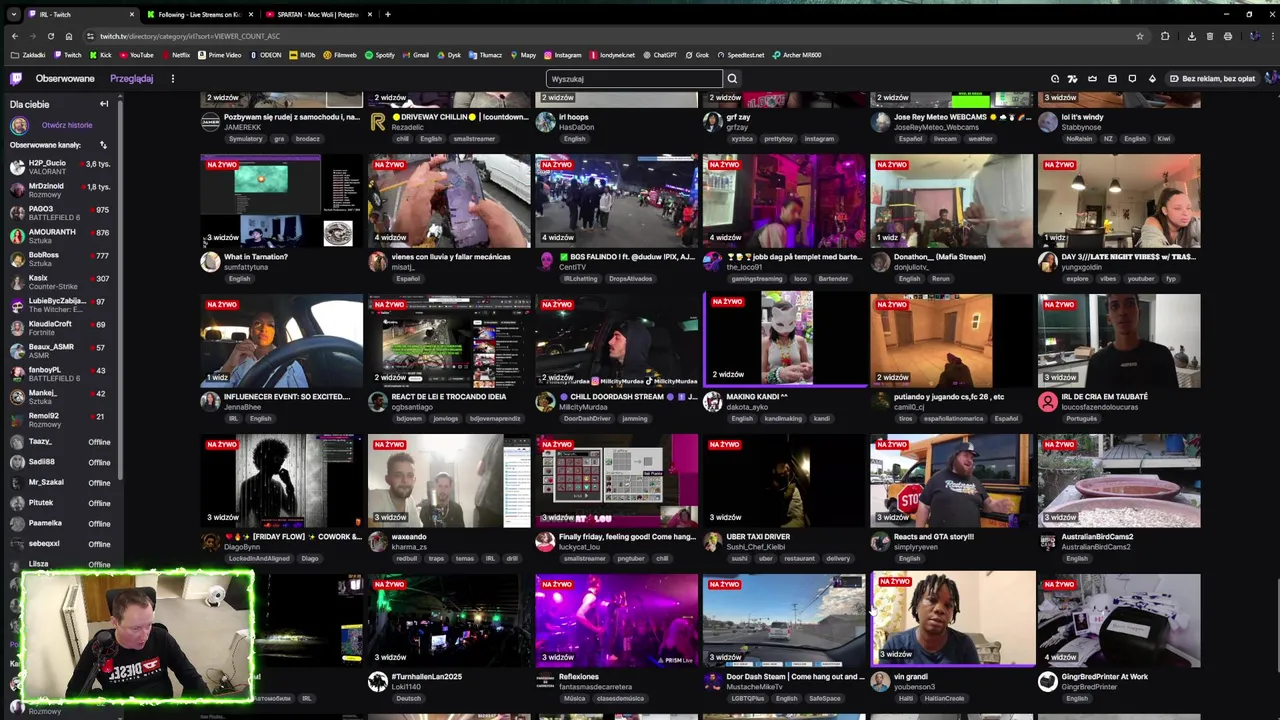This screenshot has height=720, width=1280.
Task: Switch to Przeglądaj tab
Action: pyautogui.click(x=131, y=79)
